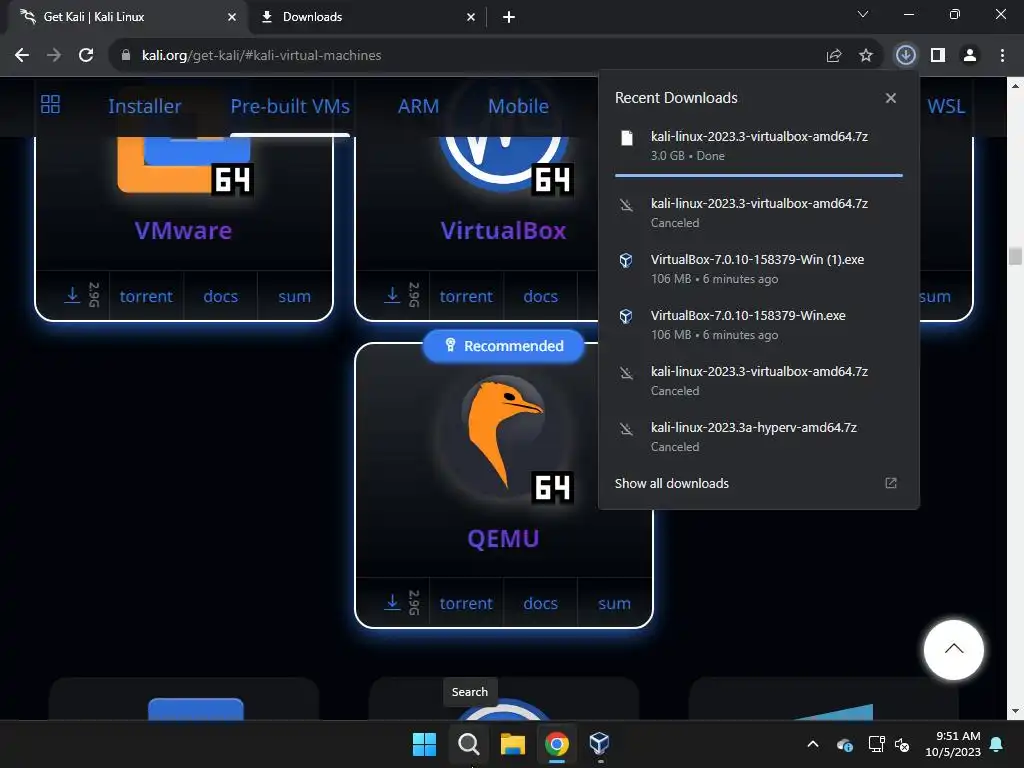The height and width of the screenshot is (768, 1024).
Task: Click the VirtualBox torrent link
Action: tap(466, 296)
